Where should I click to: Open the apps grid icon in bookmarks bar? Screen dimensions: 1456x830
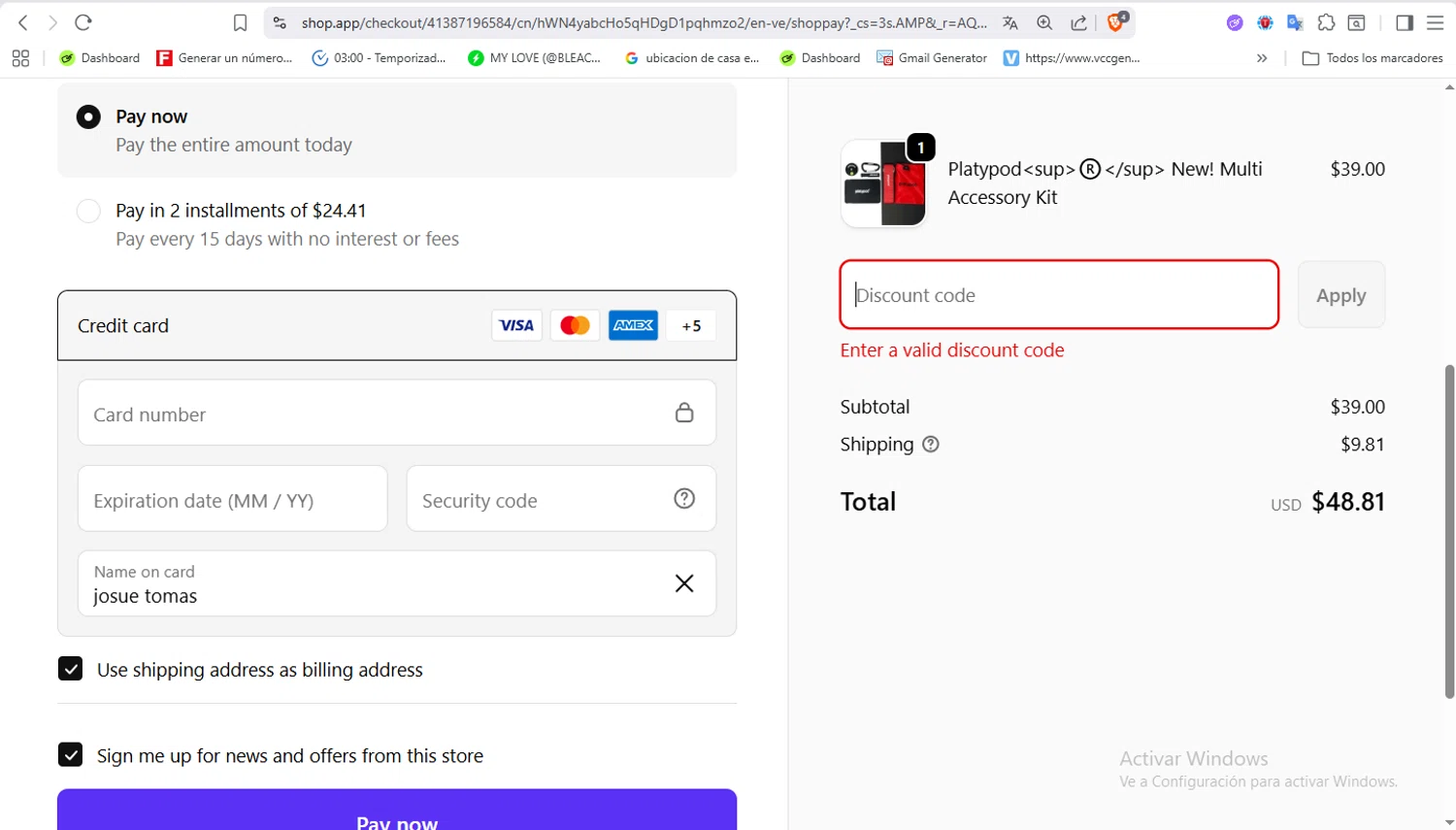[20, 58]
